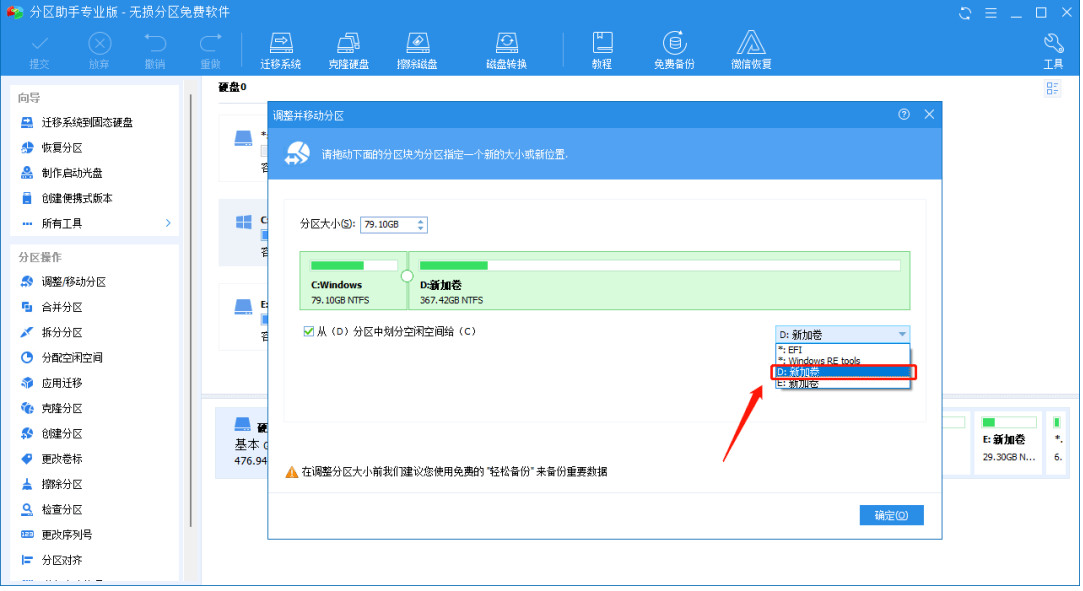The width and height of the screenshot is (1083, 591).
Task: Choose Windows RE tools from the list
Action: coord(824,361)
